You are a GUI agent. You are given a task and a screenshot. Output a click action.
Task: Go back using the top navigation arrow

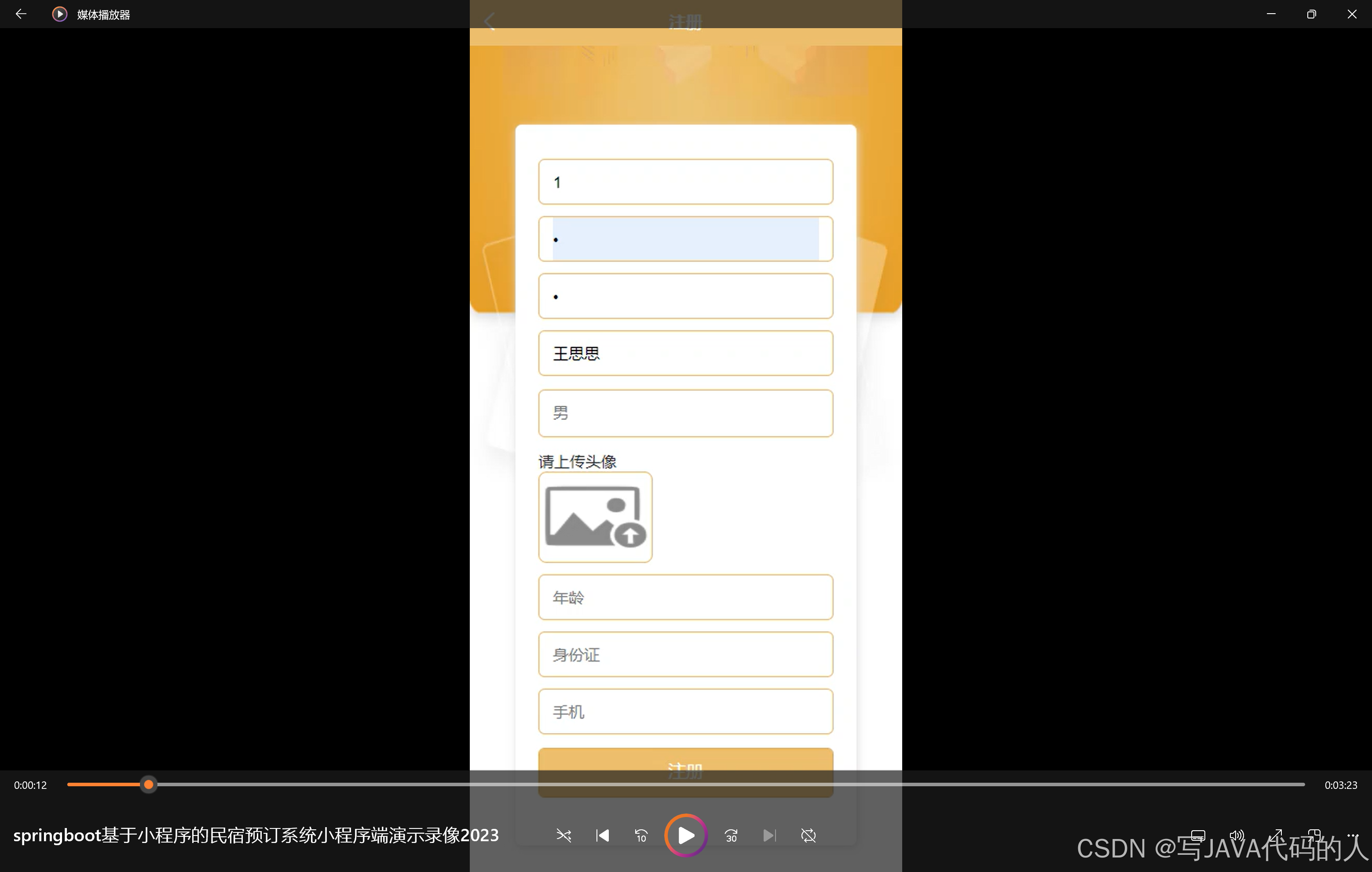[x=21, y=14]
